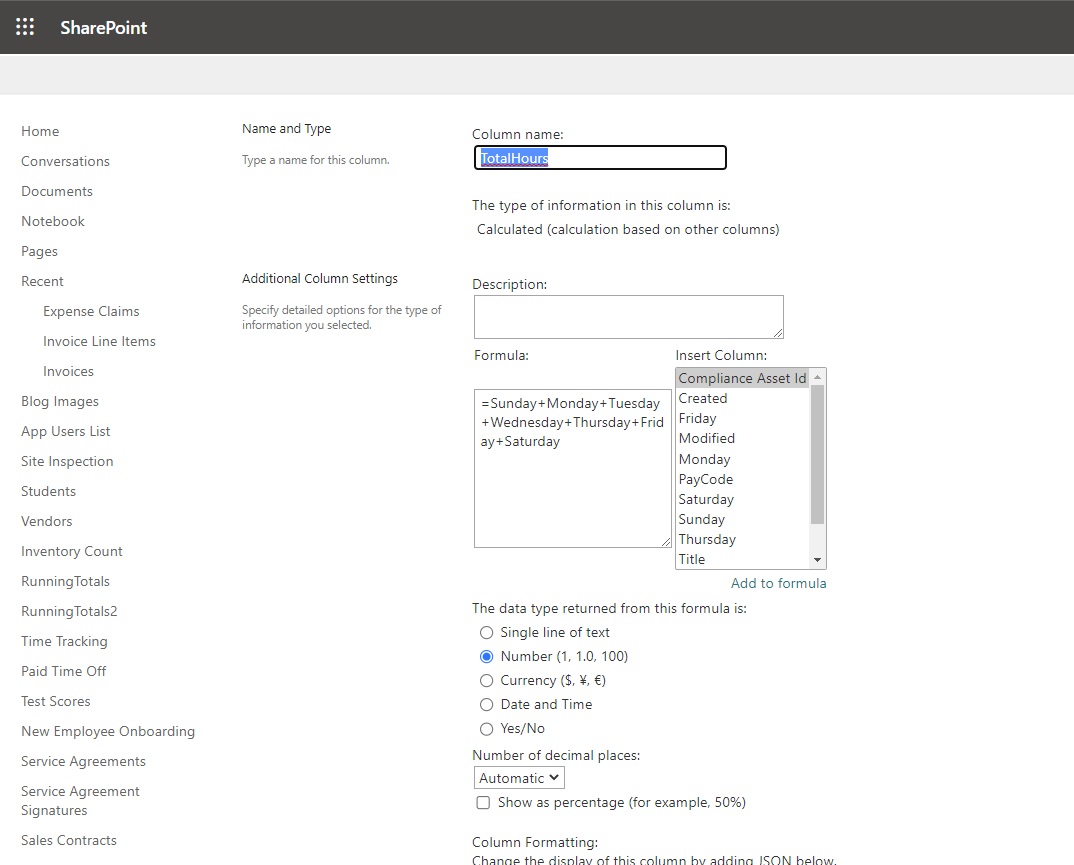Select the Single line of text option
Screen dimensions: 1074x865
487,632
